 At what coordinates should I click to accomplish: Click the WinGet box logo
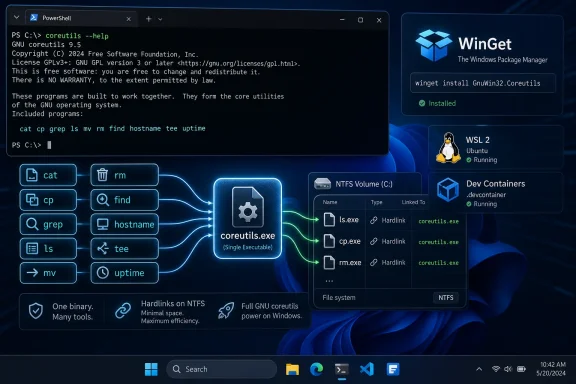pyautogui.click(x=433, y=45)
